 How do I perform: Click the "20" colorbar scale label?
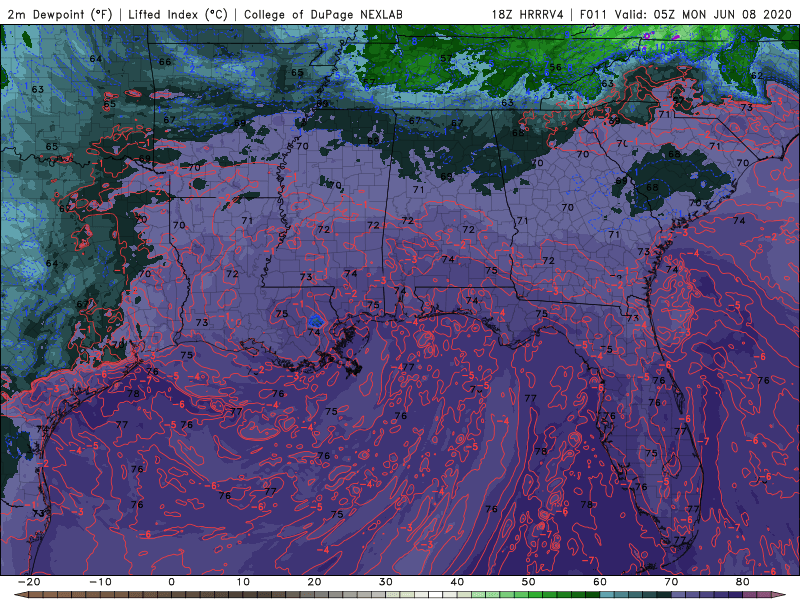click(314, 582)
